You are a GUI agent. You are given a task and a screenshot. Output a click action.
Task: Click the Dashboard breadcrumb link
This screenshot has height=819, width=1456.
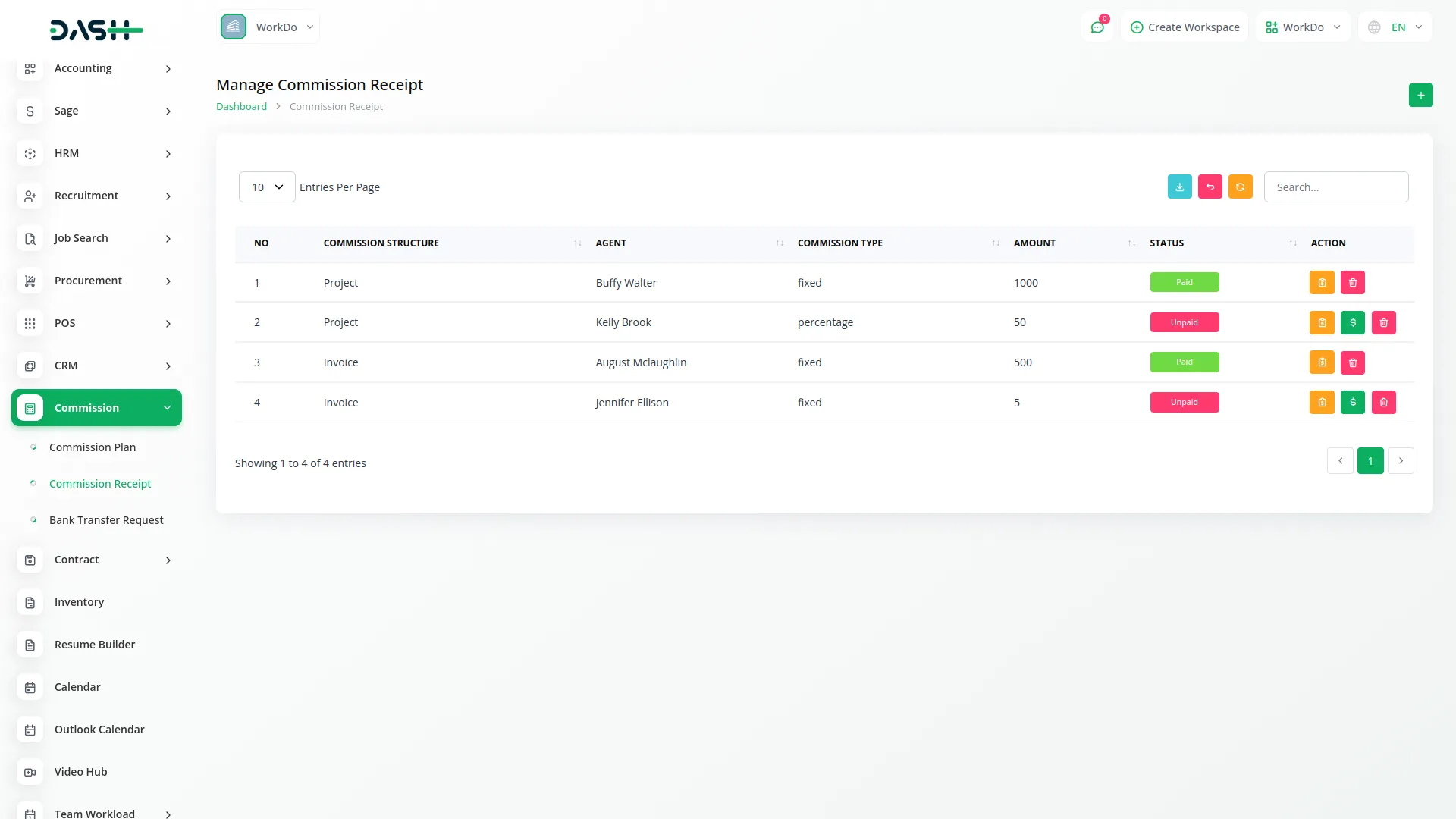click(x=241, y=106)
